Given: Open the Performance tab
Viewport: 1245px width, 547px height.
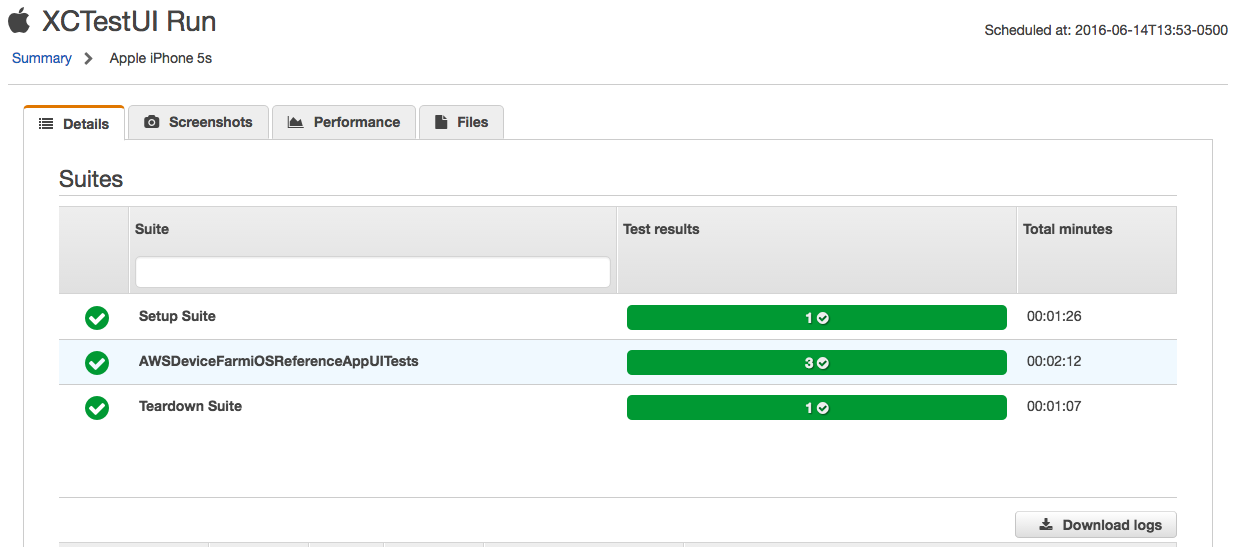Looking at the screenshot, I should 343,122.
